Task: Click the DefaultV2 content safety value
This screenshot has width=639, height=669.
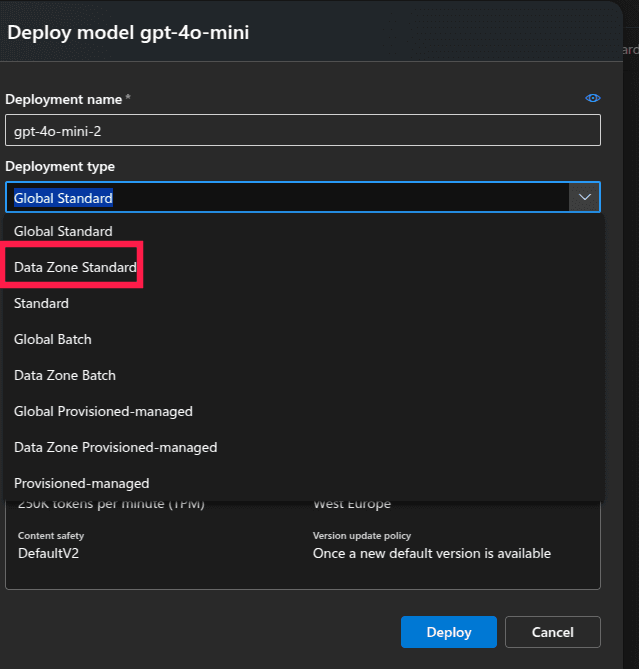Action: [x=48, y=553]
